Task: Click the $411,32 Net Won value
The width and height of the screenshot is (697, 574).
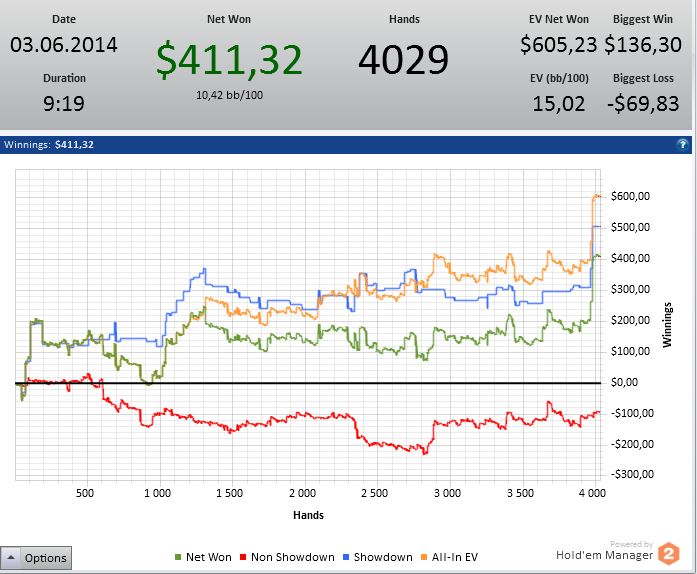Action: [x=229, y=59]
